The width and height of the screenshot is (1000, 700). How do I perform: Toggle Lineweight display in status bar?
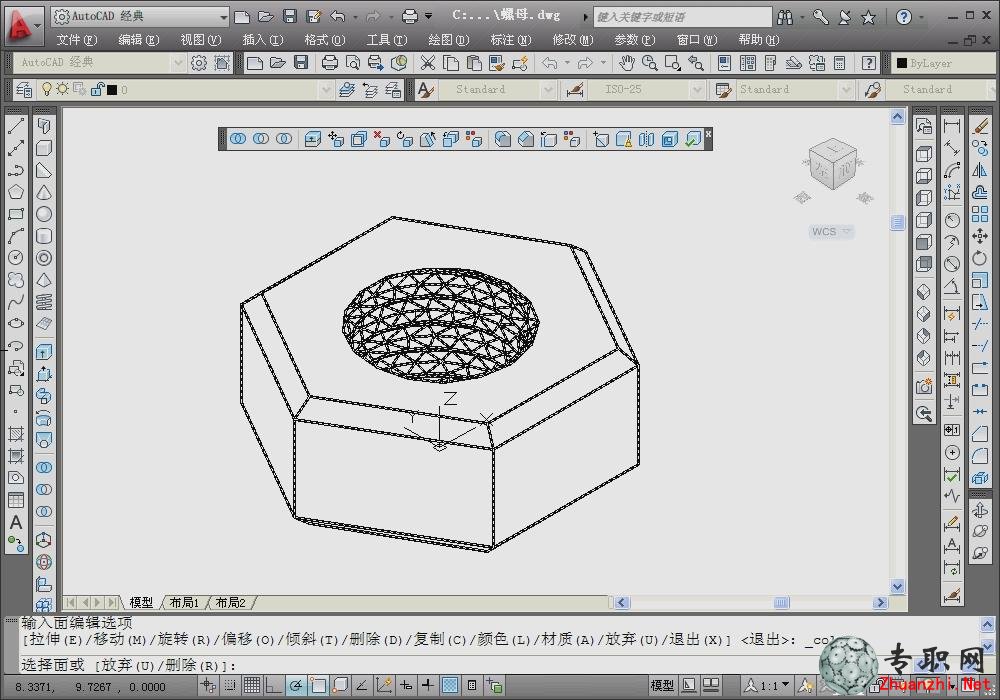tap(427, 685)
